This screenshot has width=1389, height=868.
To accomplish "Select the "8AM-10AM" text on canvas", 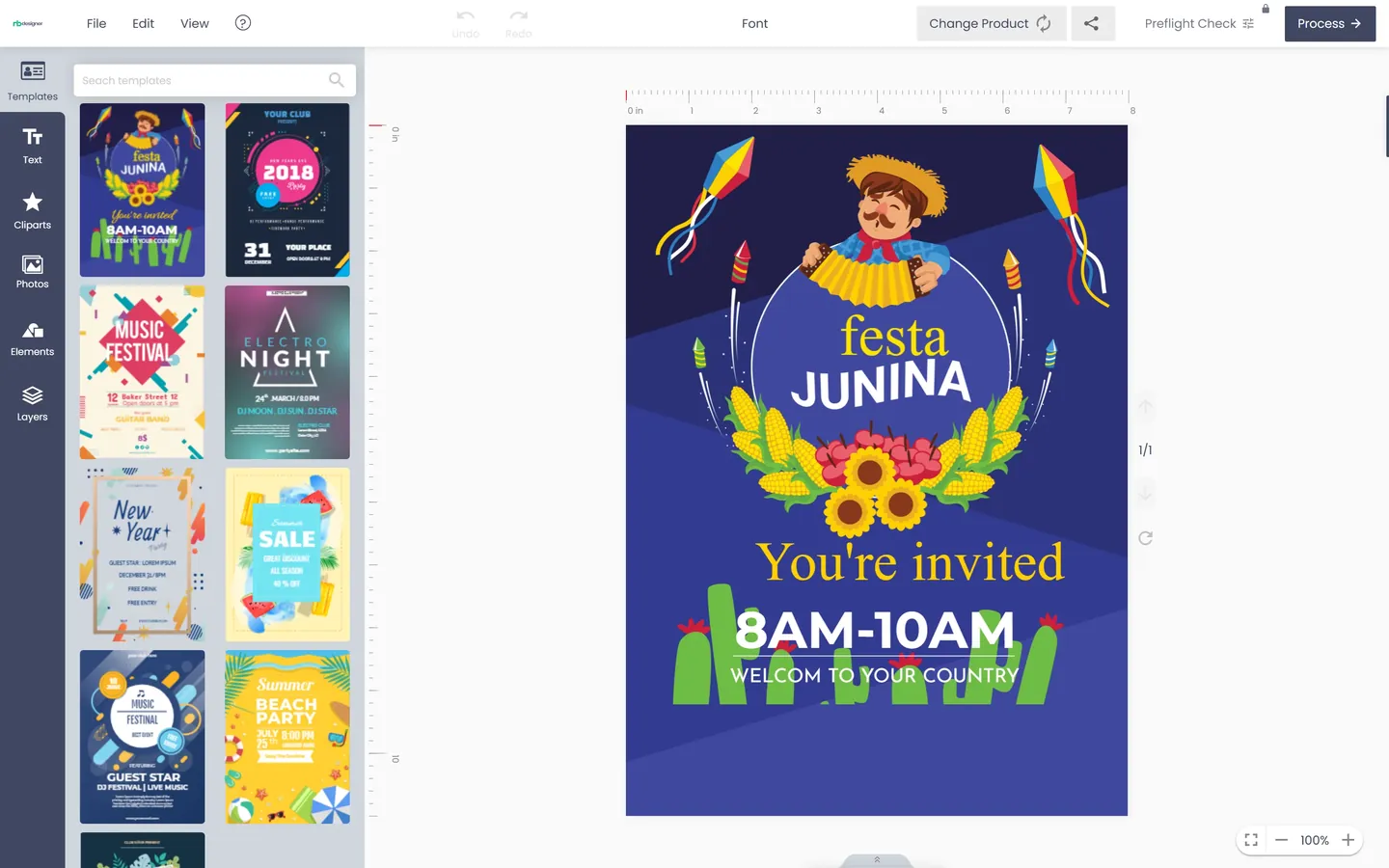I will (x=875, y=631).
